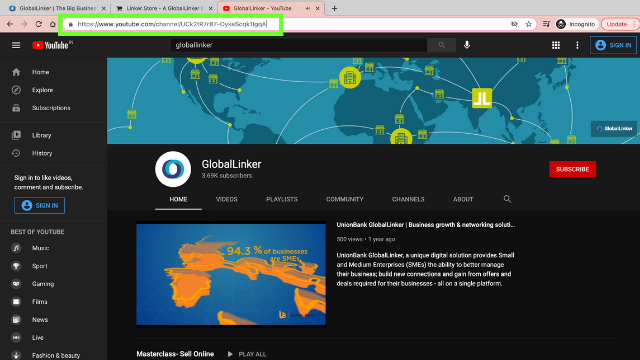Reload the page
This screenshot has height=360, width=640.
pos(38,24)
